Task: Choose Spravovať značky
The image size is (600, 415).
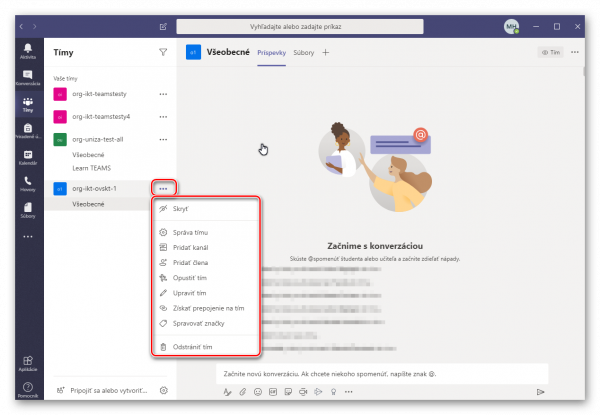Action: (x=206, y=324)
